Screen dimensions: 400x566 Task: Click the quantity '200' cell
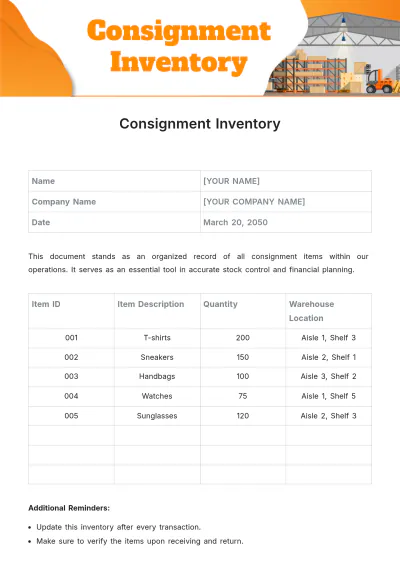(x=243, y=338)
